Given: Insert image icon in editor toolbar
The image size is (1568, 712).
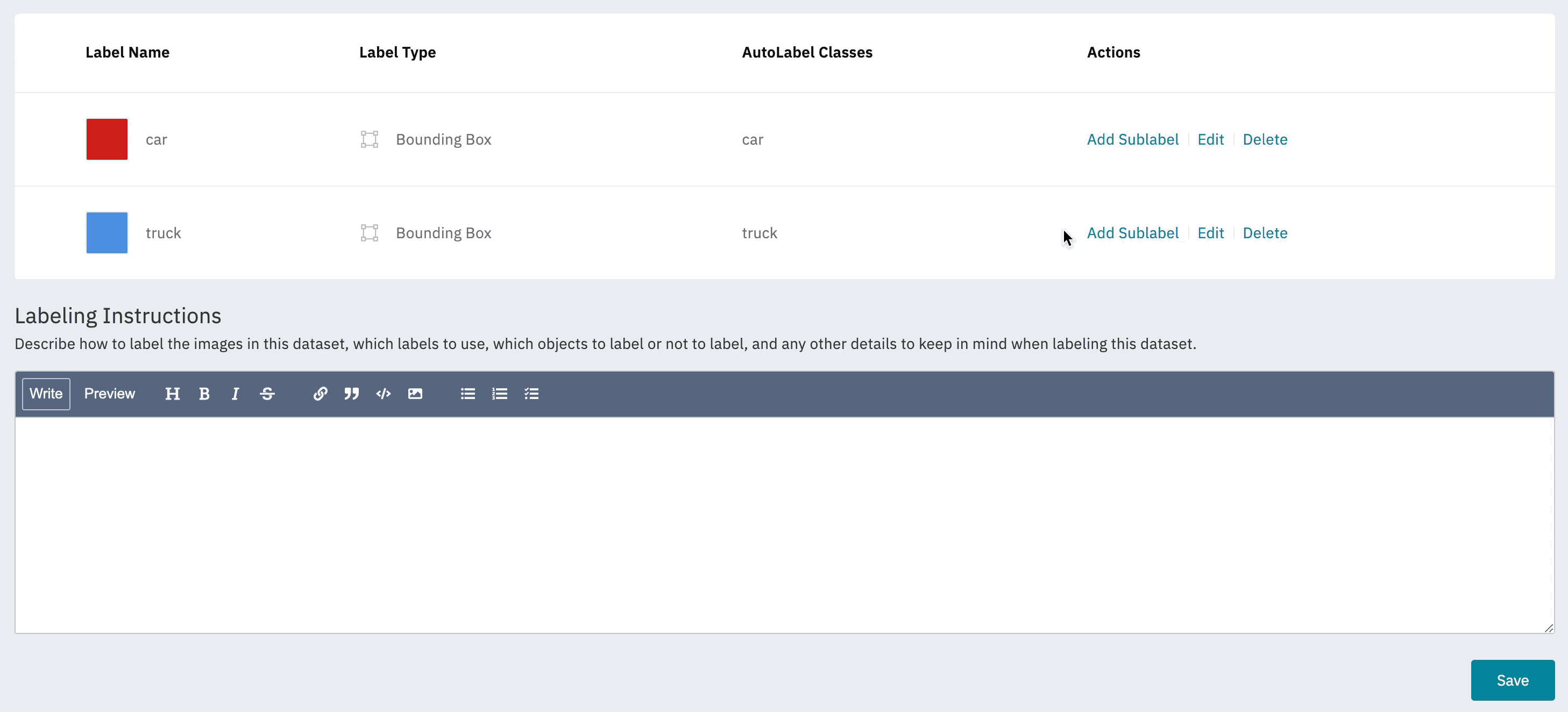Looking at the screenshot, I should [415, 394].
